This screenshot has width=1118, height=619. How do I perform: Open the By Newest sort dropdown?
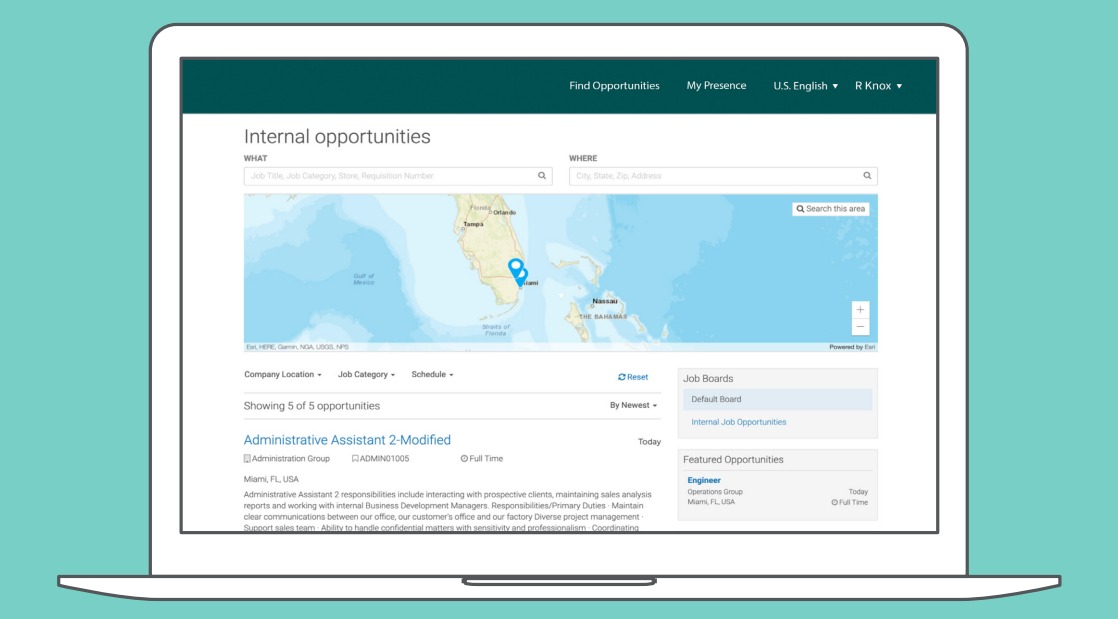(x=633, y=406)
